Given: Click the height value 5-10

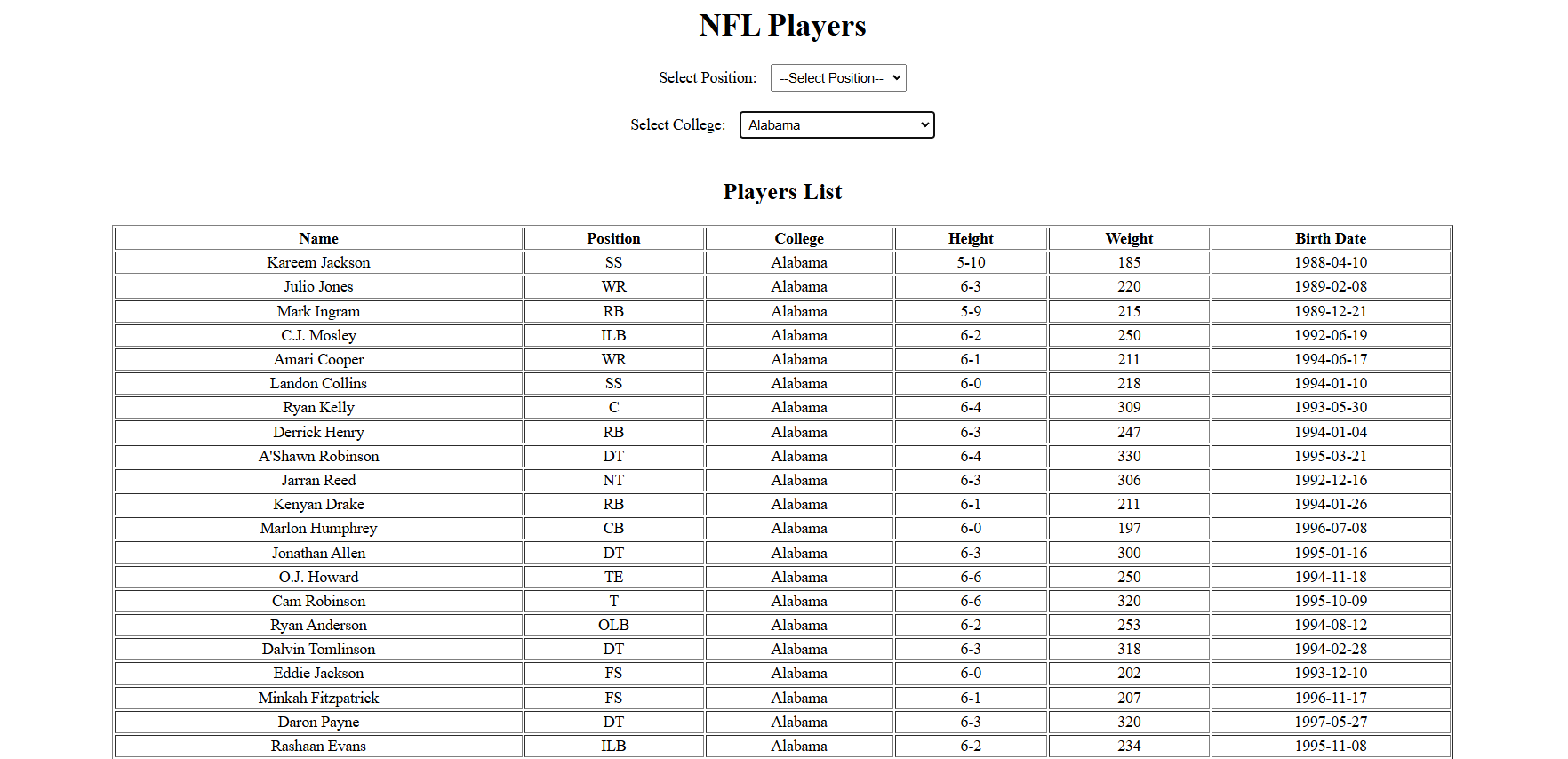Looking at the screenshot, I should click(971, 262).
